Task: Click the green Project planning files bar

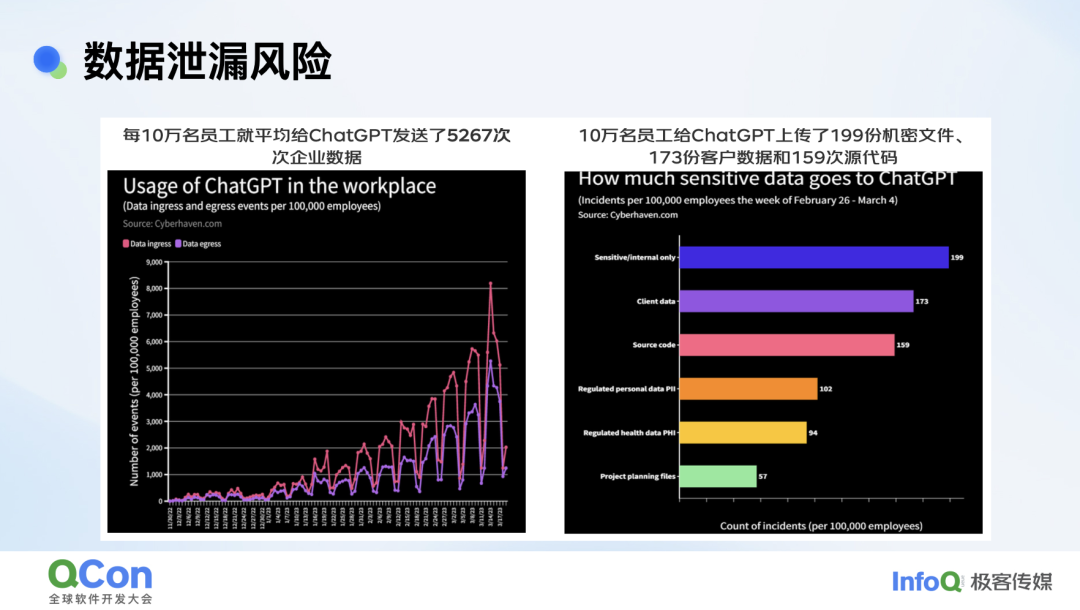Action: [x=718, y=476]
